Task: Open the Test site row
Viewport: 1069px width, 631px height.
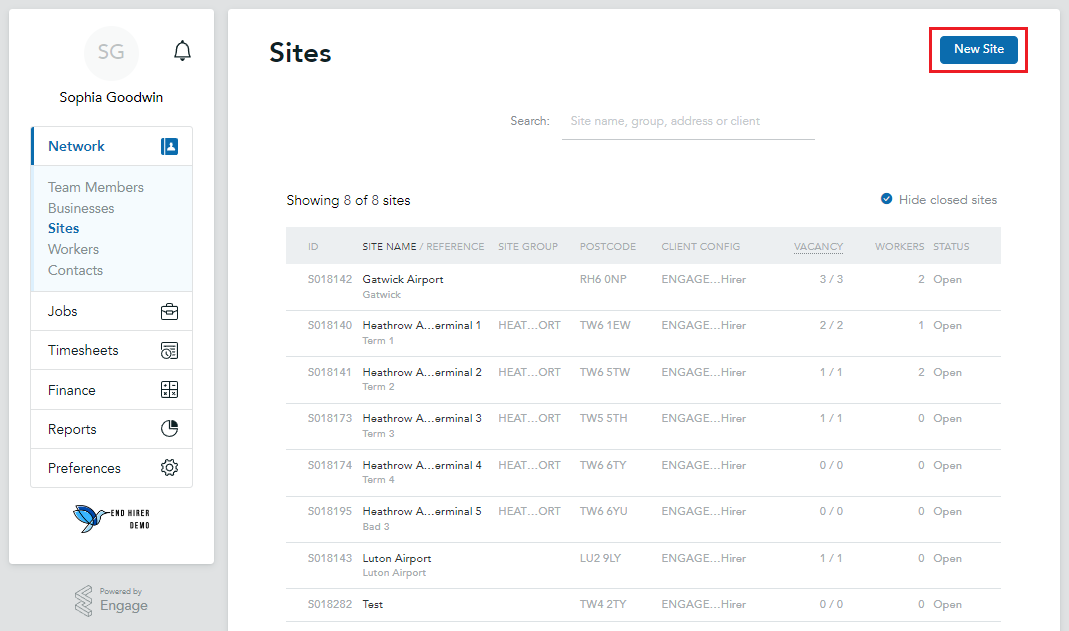Action: pyautogui.click(x=644, y=604)
